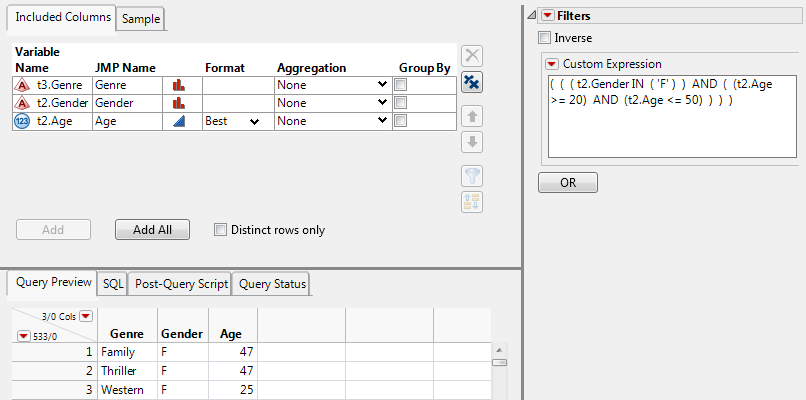Click the sort order icon below funnel
The height and width of the screenshot is (400, 806).
472,201
